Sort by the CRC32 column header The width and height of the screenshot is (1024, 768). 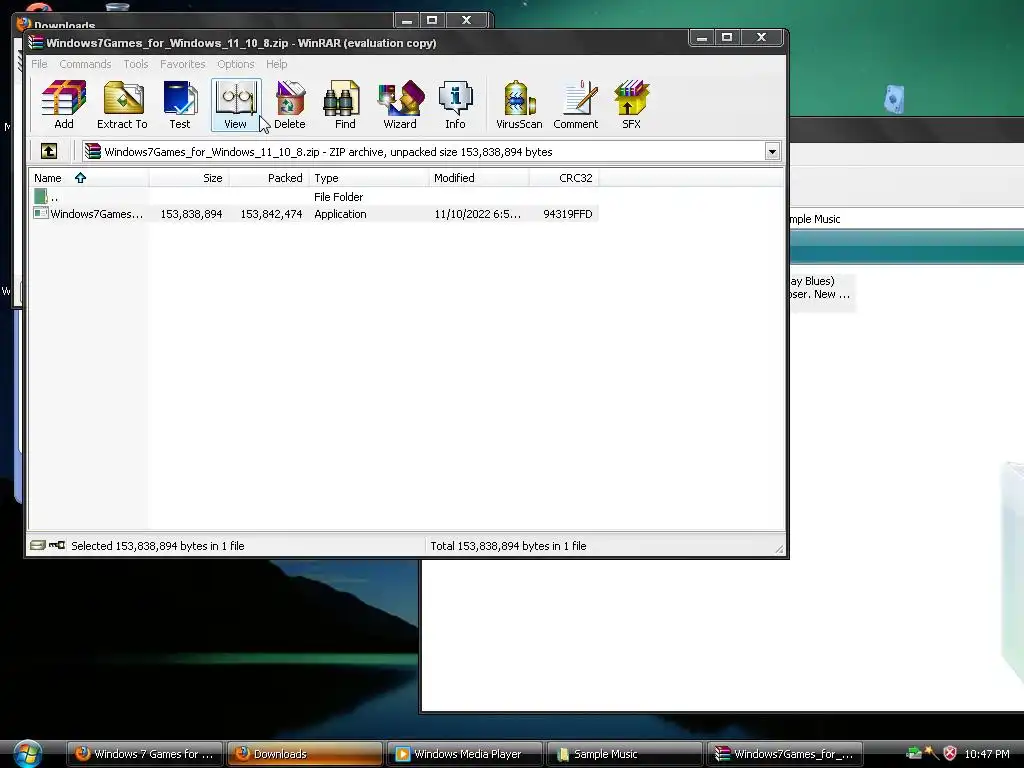(564, 178)
